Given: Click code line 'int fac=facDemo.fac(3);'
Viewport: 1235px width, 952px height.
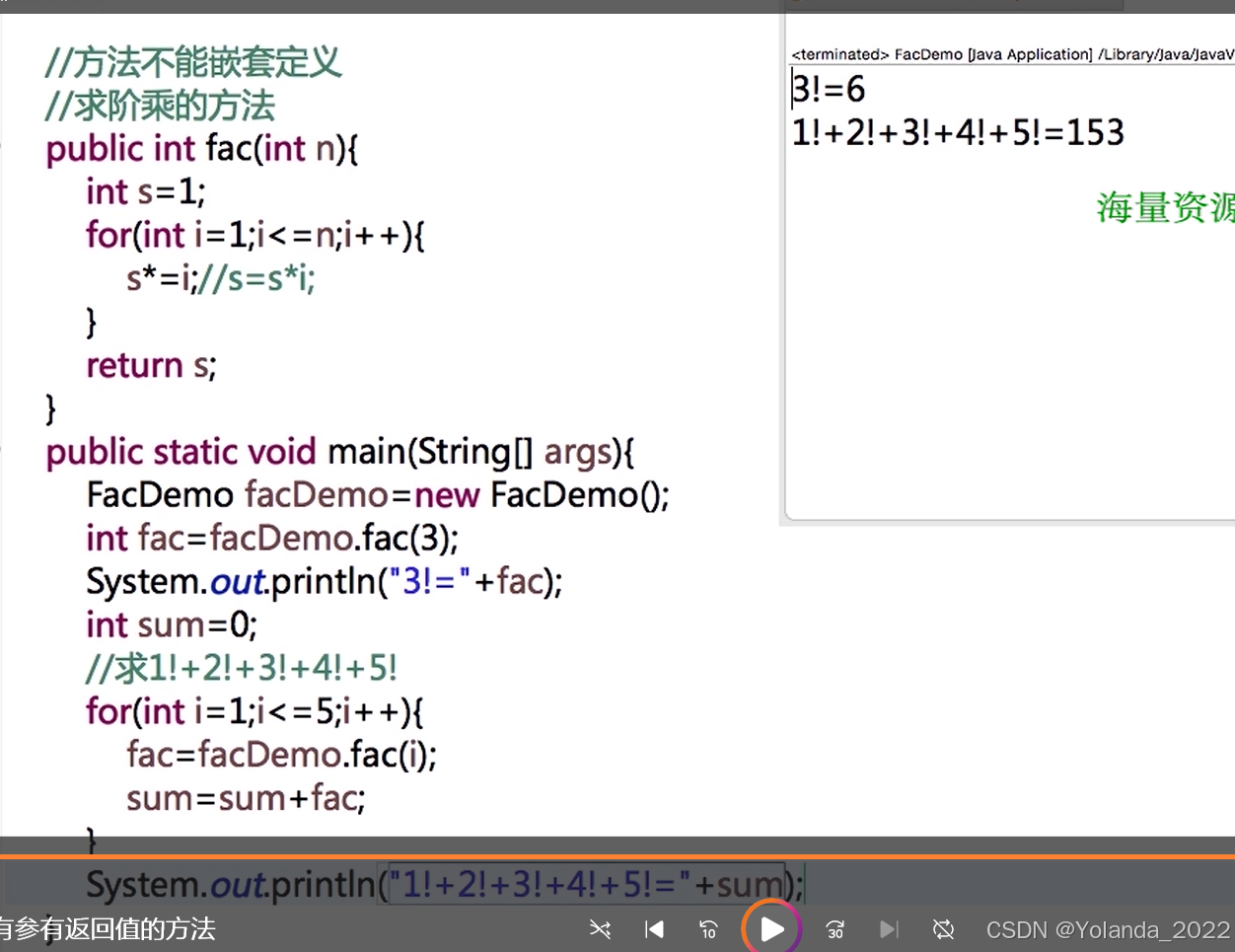Looking at the screenshot, I should (x=272, y=538).
